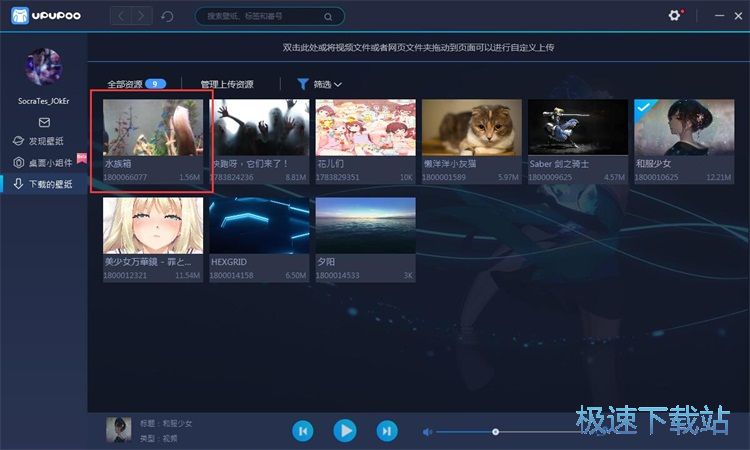Select the 美少女万華鏡 wallpaper thumbnail

click(x=153, y=225)
